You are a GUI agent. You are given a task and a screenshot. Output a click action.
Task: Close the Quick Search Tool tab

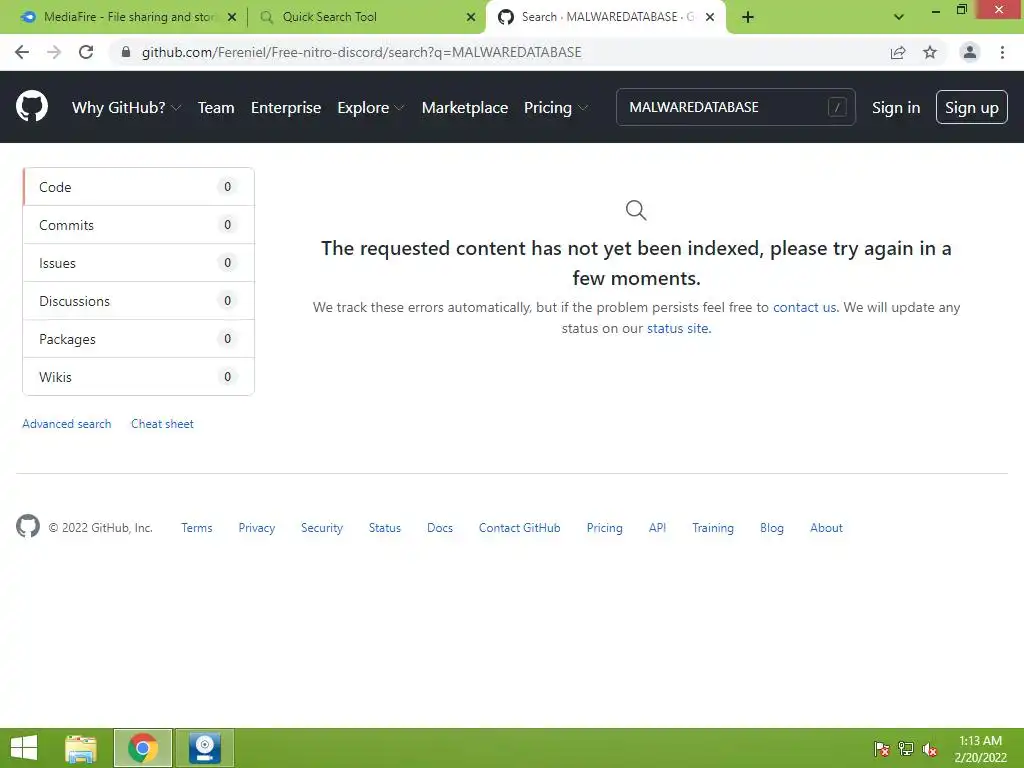[471, 17]
